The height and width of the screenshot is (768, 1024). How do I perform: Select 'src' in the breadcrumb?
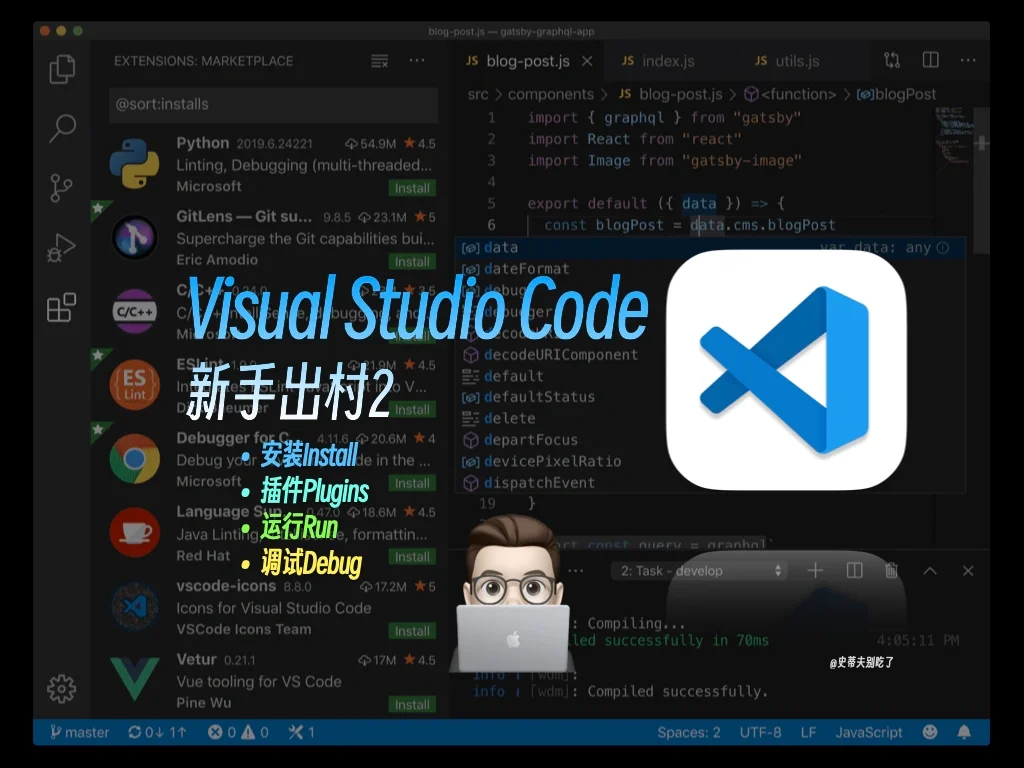click(478, 95)
